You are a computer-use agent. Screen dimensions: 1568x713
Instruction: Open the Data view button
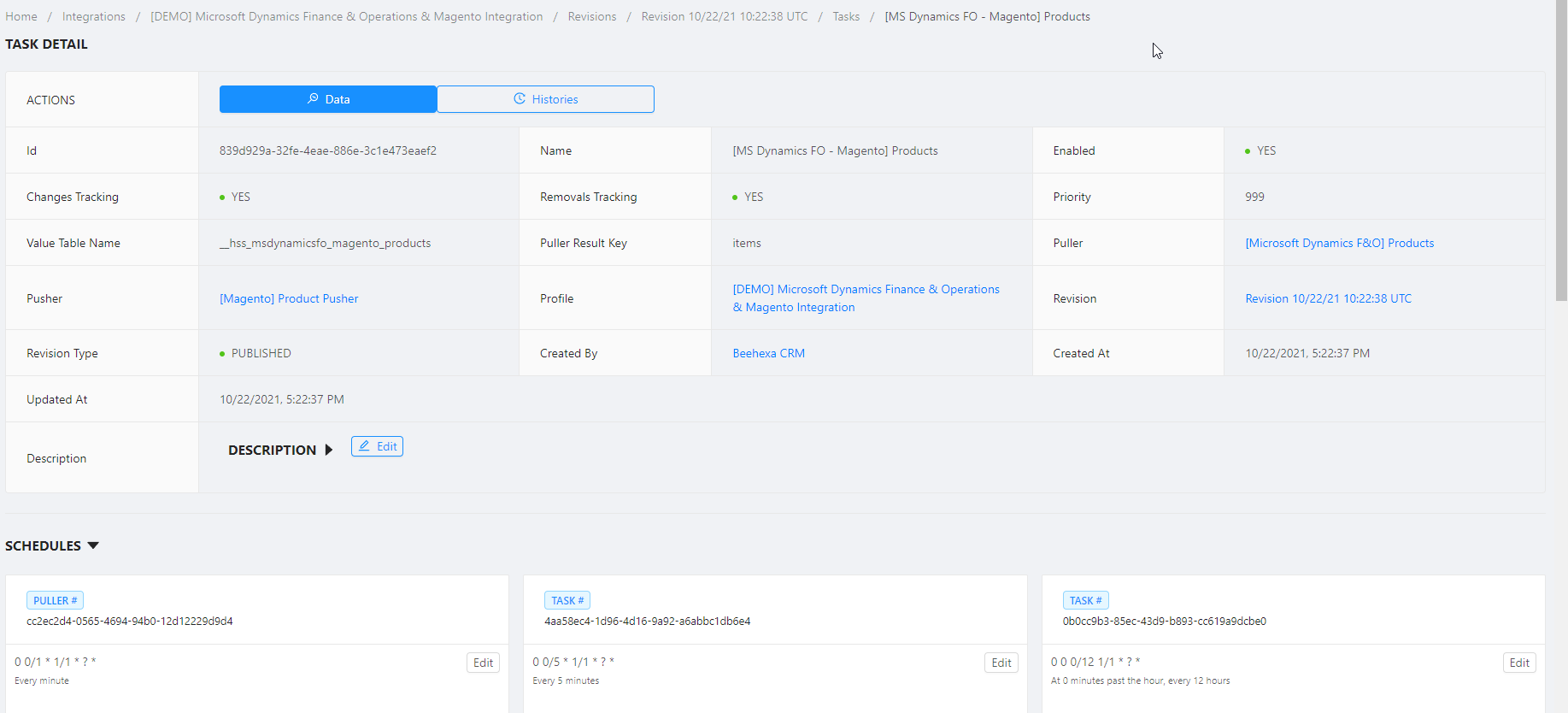(x=328, y=99)
